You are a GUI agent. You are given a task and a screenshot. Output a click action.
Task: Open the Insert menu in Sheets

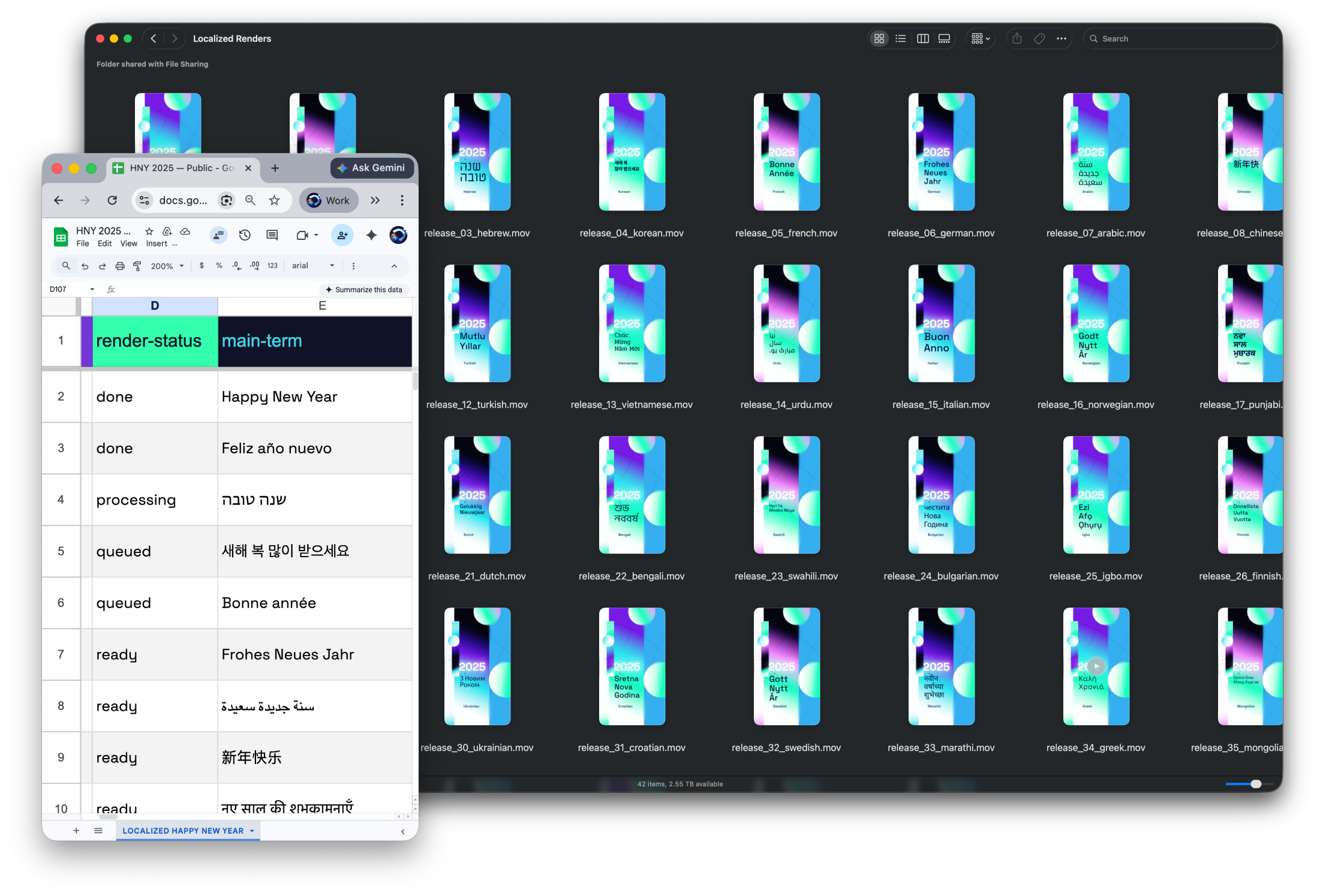pyautogui.click(x=157, y=243)
